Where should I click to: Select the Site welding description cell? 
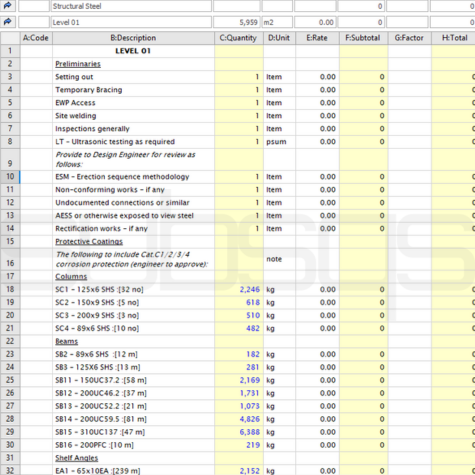[133, 116]
